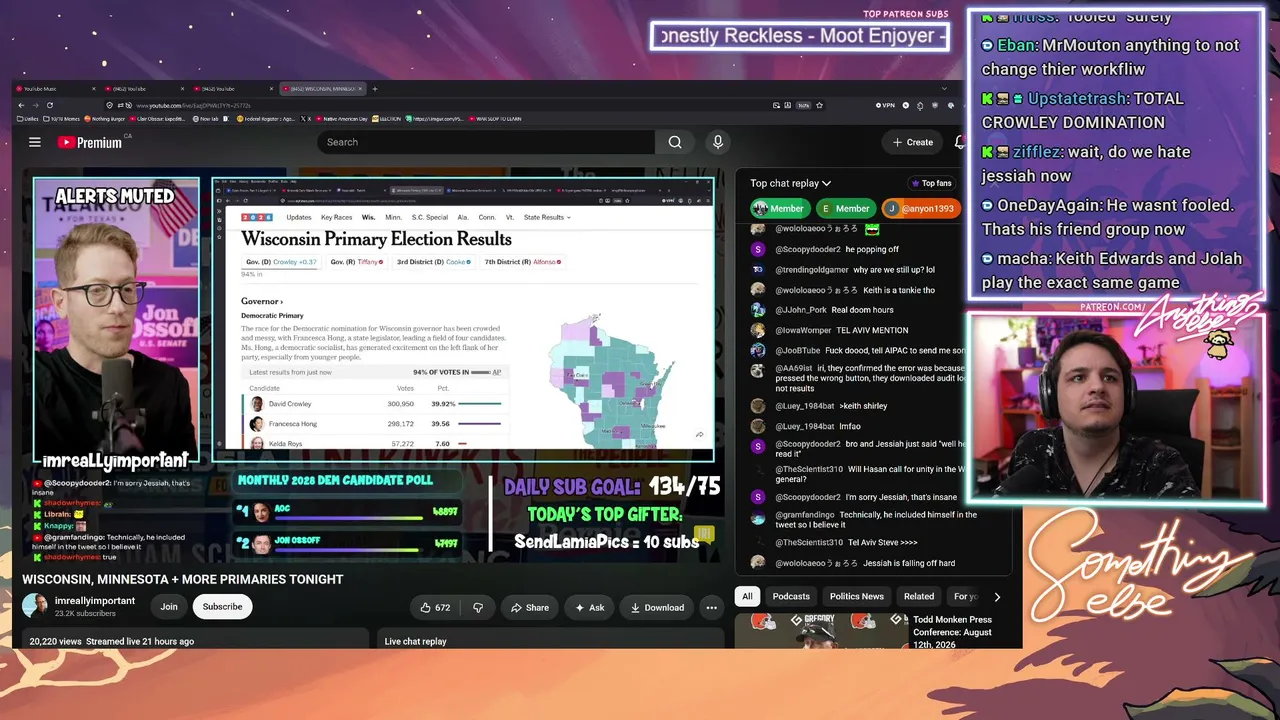Screen dimensions: 1280x720
Task: Open trendingoldgamer's avatar in chat
Action: 758,270
